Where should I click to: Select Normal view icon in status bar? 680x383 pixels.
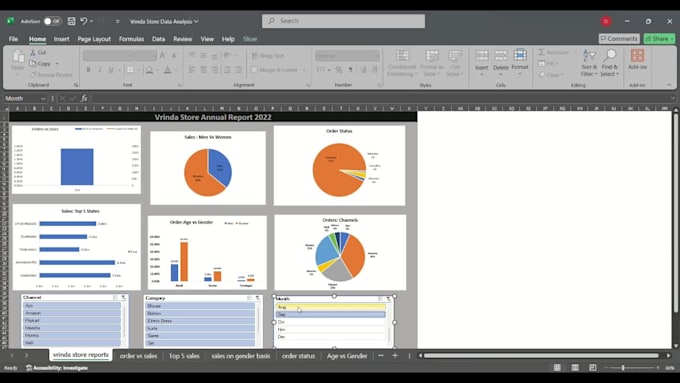click(x=557, y=368)
